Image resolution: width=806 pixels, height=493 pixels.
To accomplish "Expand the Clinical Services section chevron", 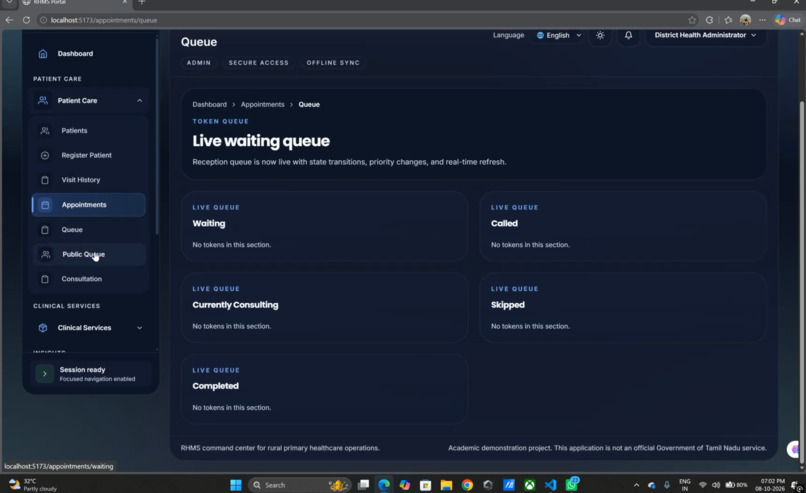I will click(x=139, y=327).
